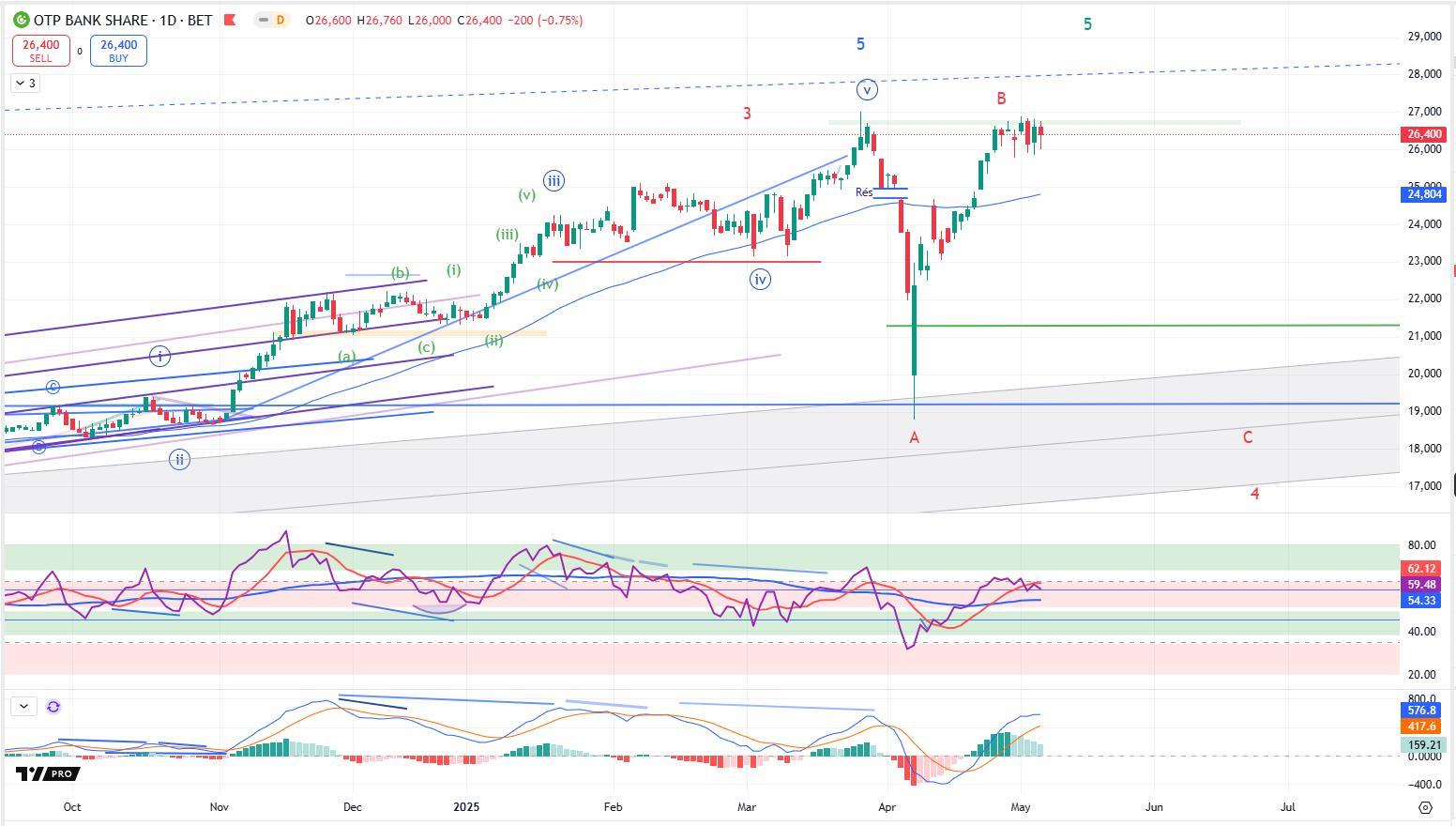Click the spread value 0 between Sell and Buy
The width and height of the screenshot is (1456, 826).
[80, 52]
